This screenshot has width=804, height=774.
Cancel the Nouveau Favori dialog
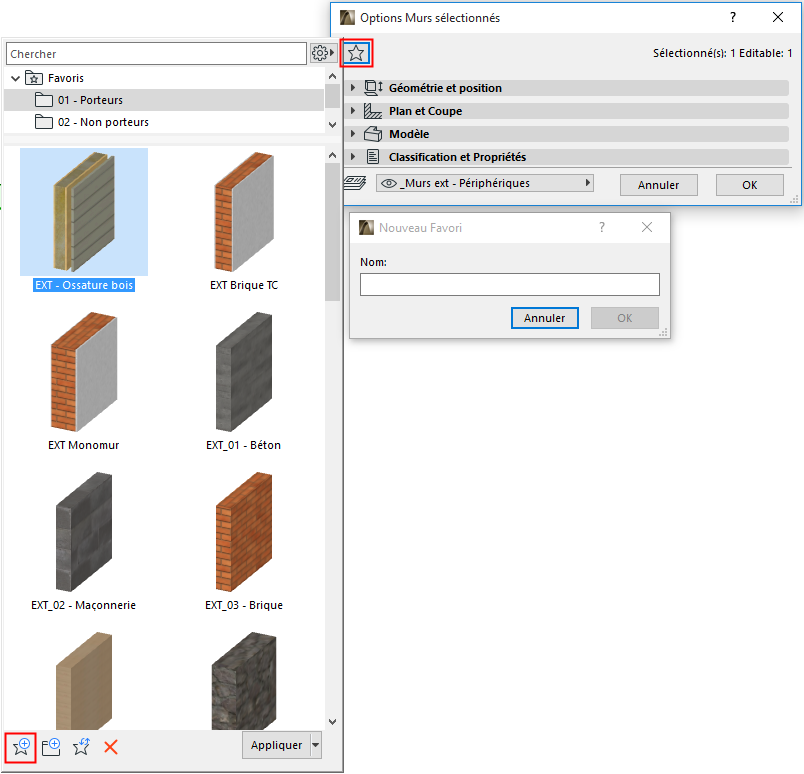[x=544, y=317]
